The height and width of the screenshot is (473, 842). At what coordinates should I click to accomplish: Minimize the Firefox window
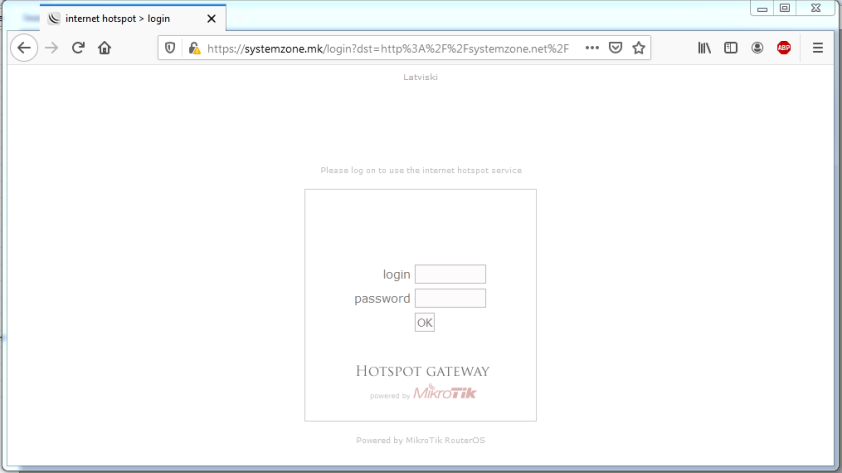761,8
